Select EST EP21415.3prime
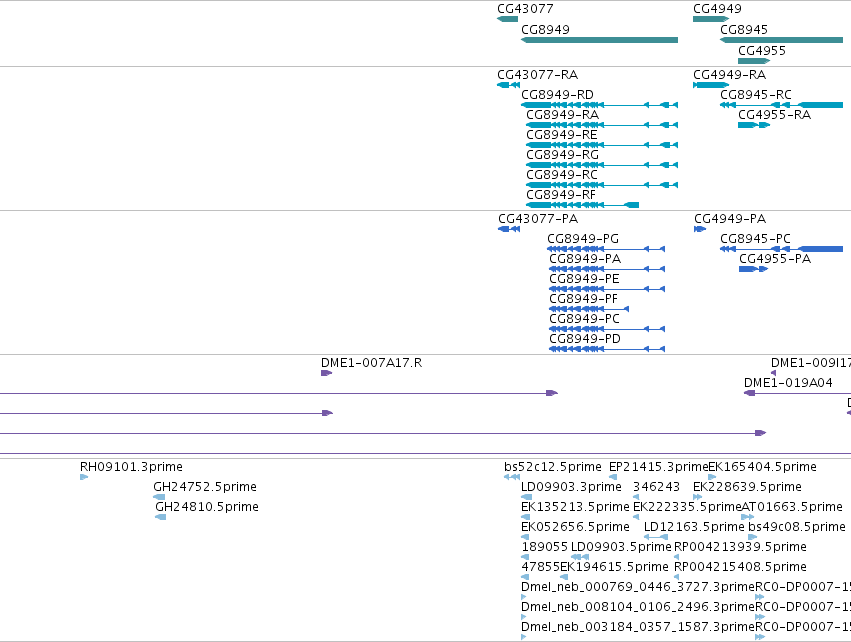851x642 pixels. (x=658, y=467)
